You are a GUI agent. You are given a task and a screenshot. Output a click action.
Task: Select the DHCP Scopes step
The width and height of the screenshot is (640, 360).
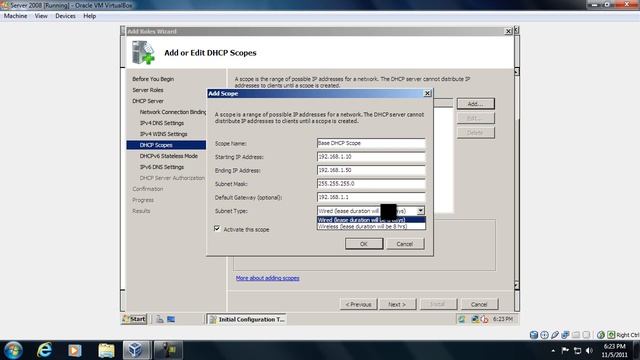click(x=166, y=145)
